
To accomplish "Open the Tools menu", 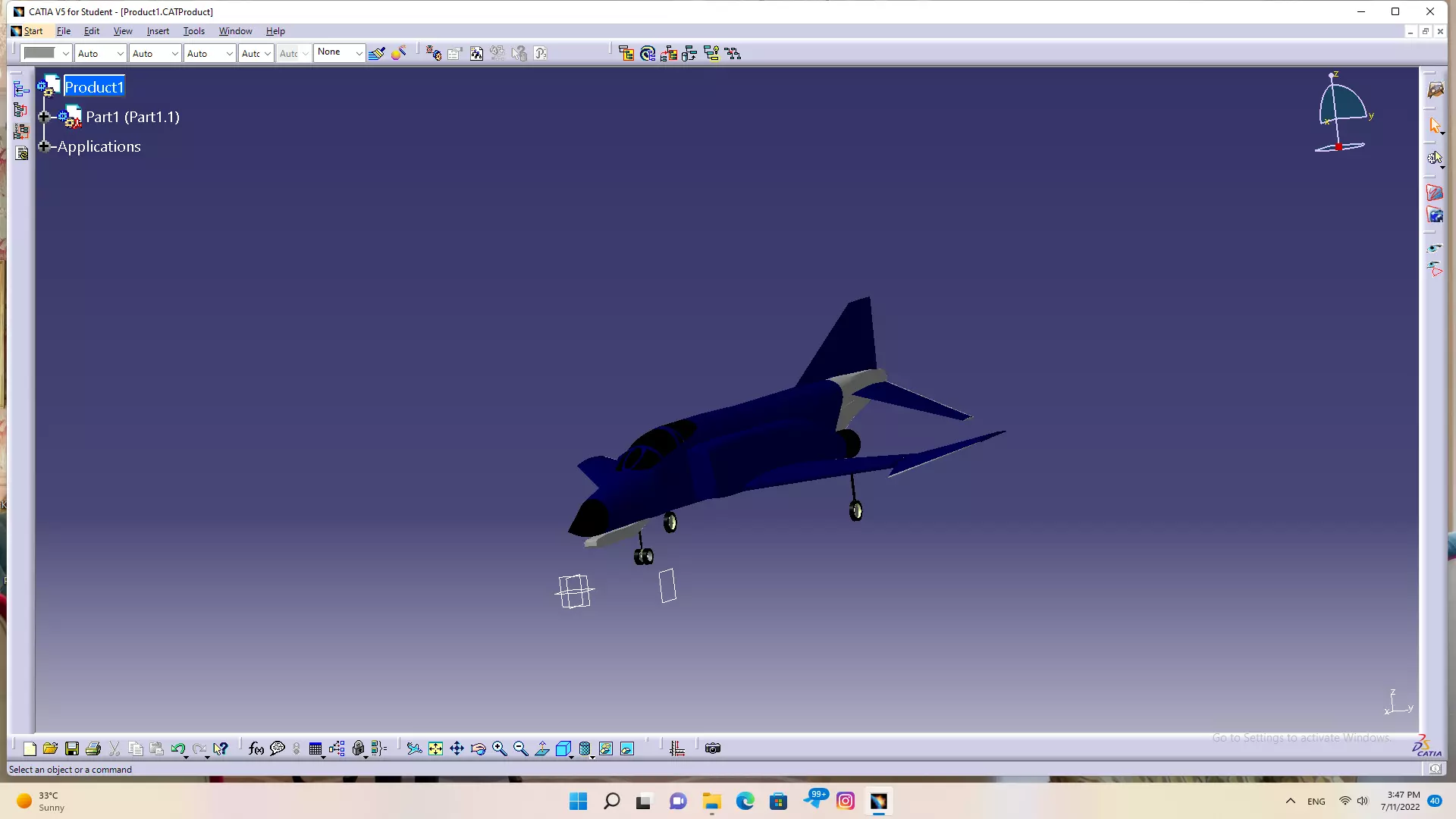I will click(x=194, y=31).
